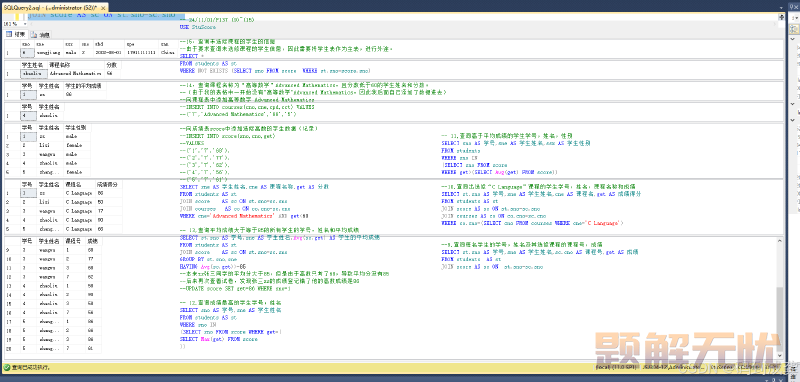Select the Advanced Mathematics result cell
This screenshot has height=382, width=800.
76,73
